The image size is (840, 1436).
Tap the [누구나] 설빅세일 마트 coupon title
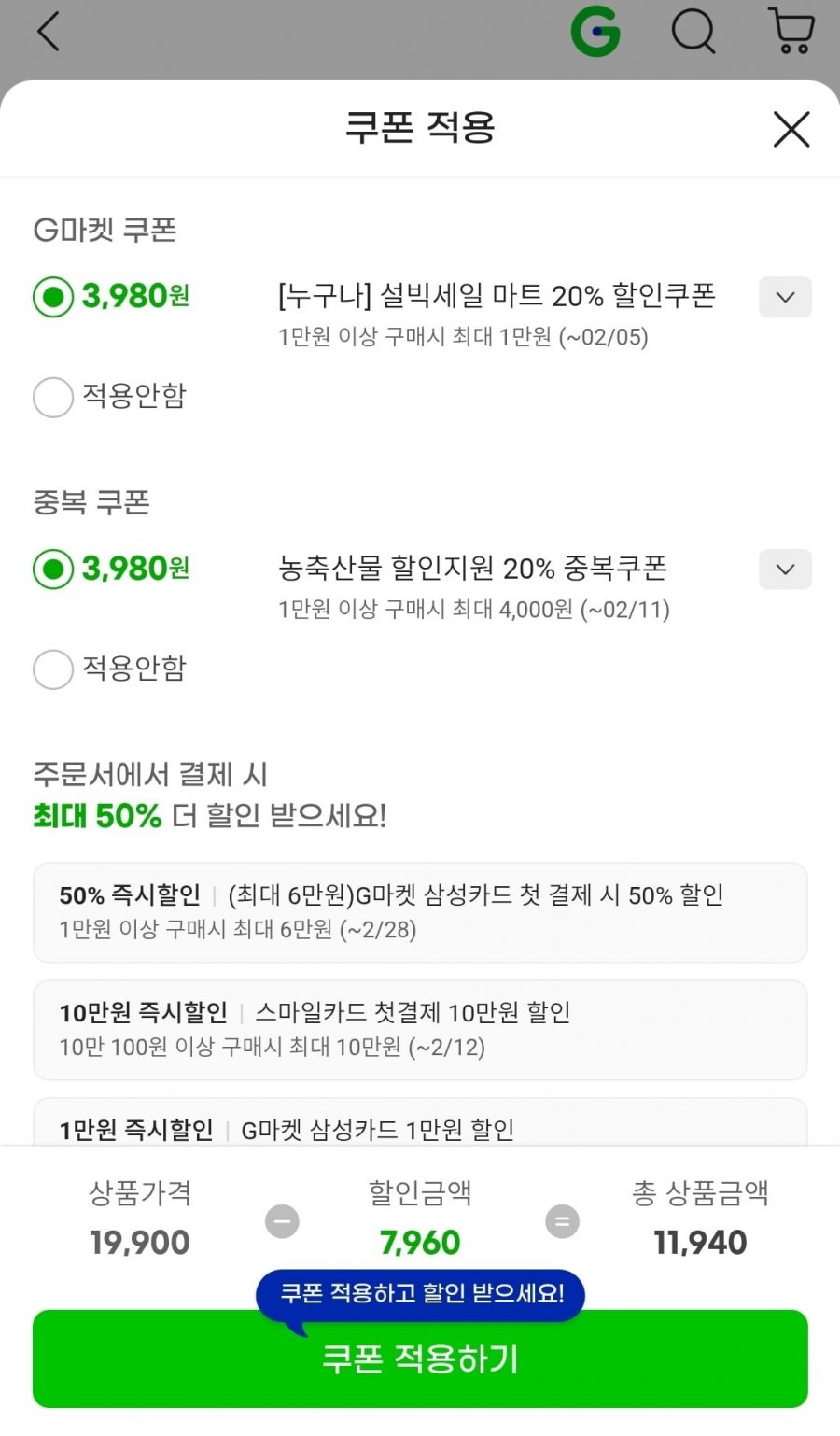(x=497, y=296)
